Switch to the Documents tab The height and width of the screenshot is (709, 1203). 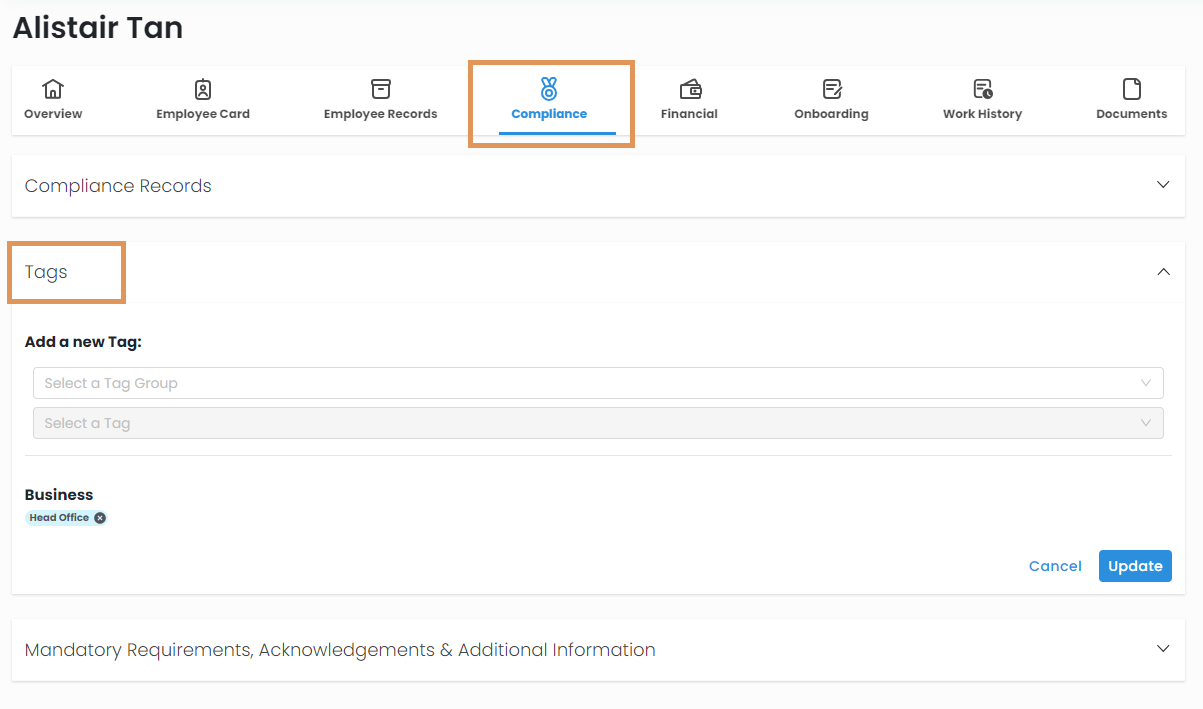[1131, 100]
